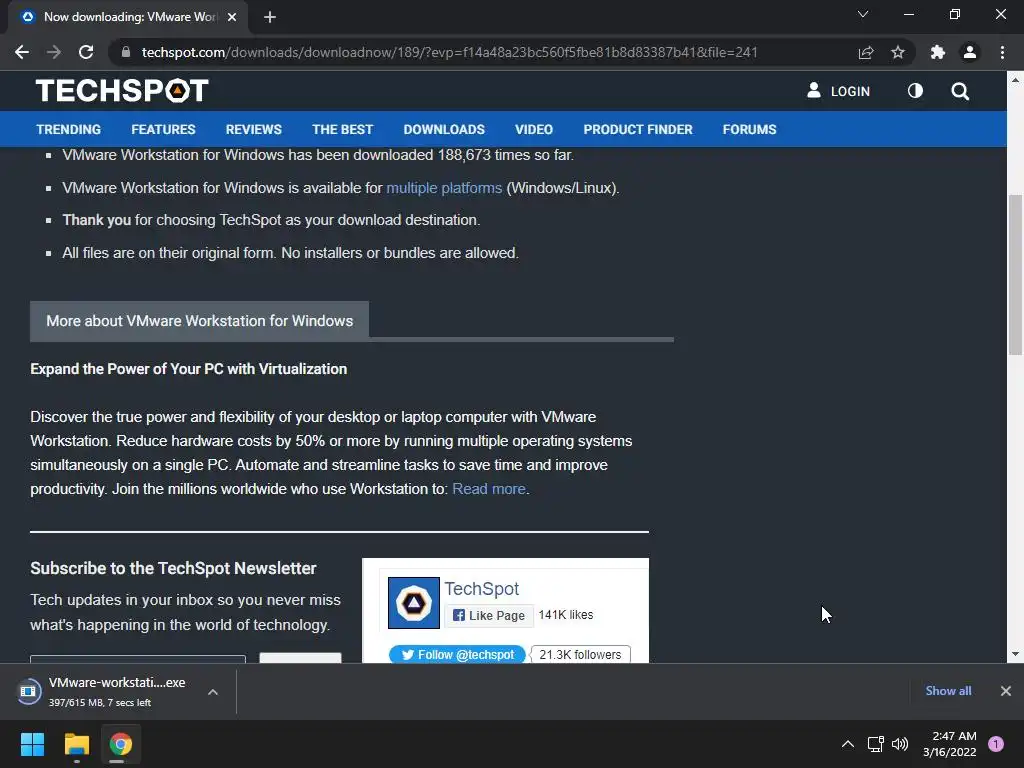Click the LOGIN user icon
Viewport: 1024px width, 768px height.
(x=814, y=91)
